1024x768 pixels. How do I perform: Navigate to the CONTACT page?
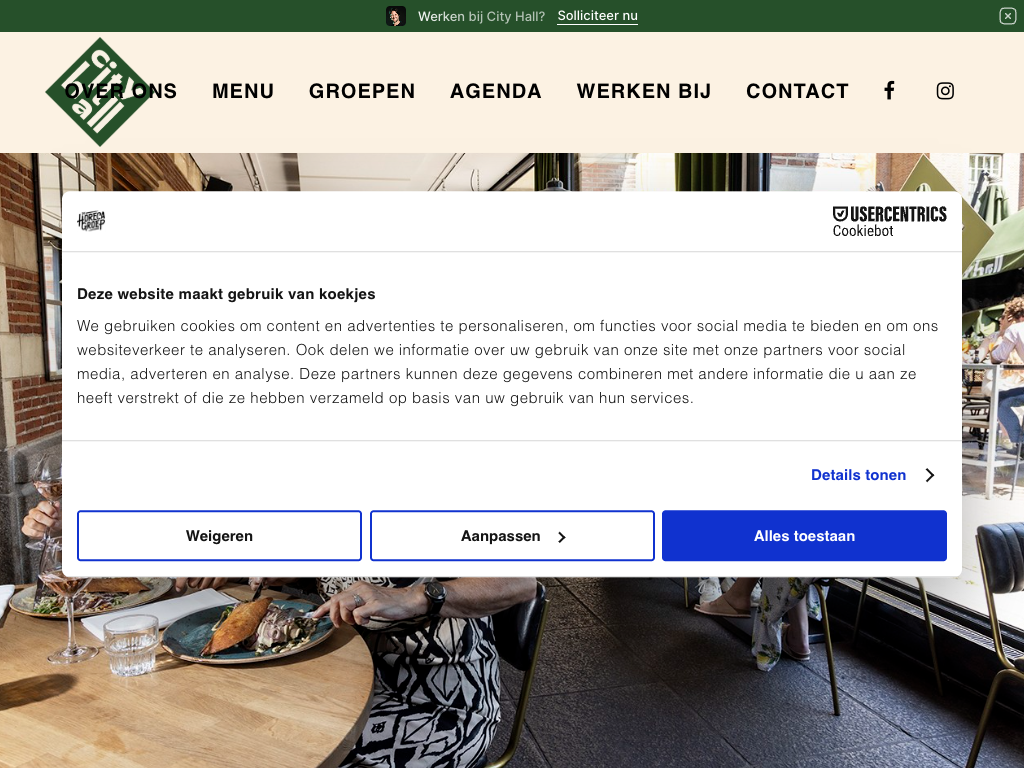[797, 91]
